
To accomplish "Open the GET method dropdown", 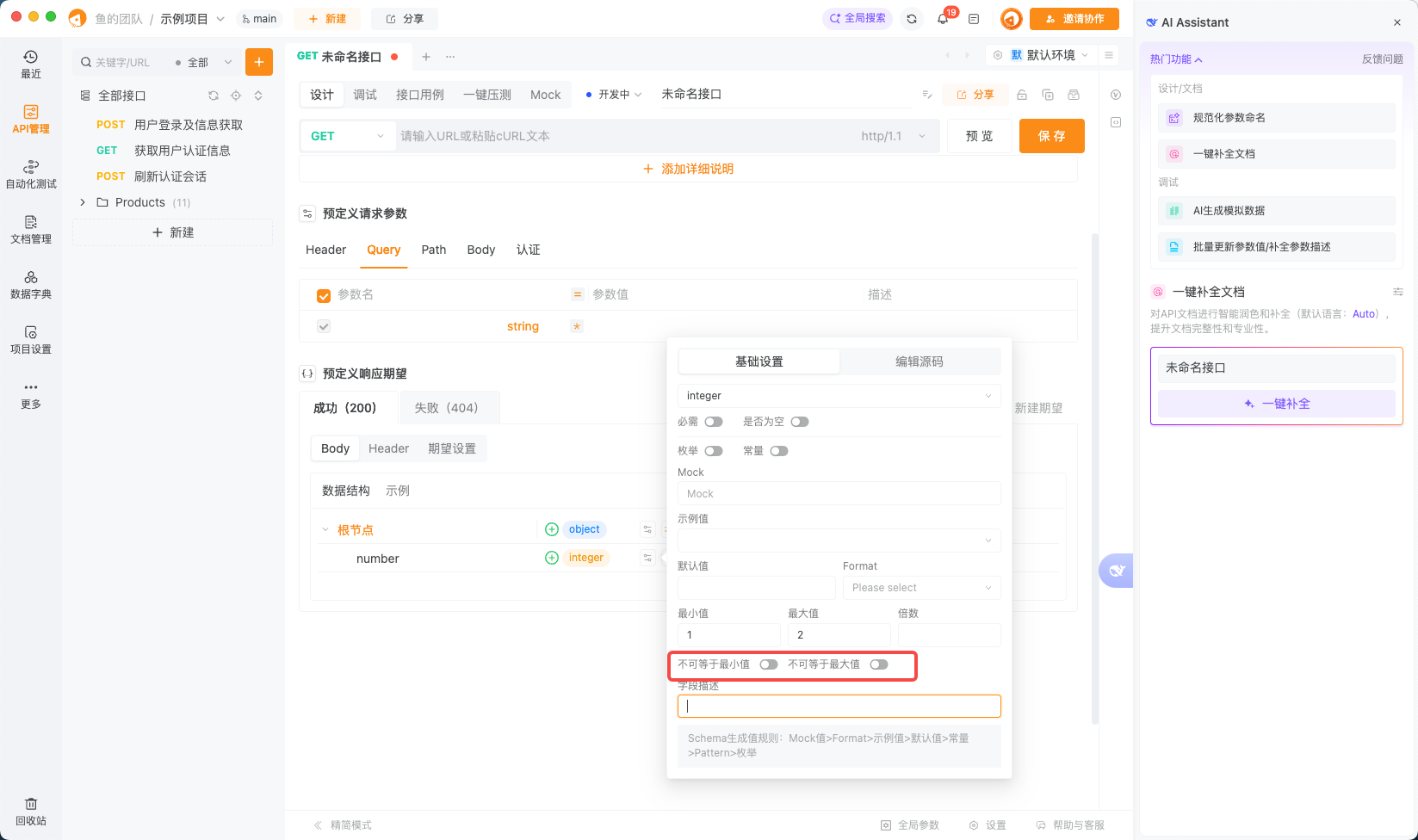I will point(348,135).
